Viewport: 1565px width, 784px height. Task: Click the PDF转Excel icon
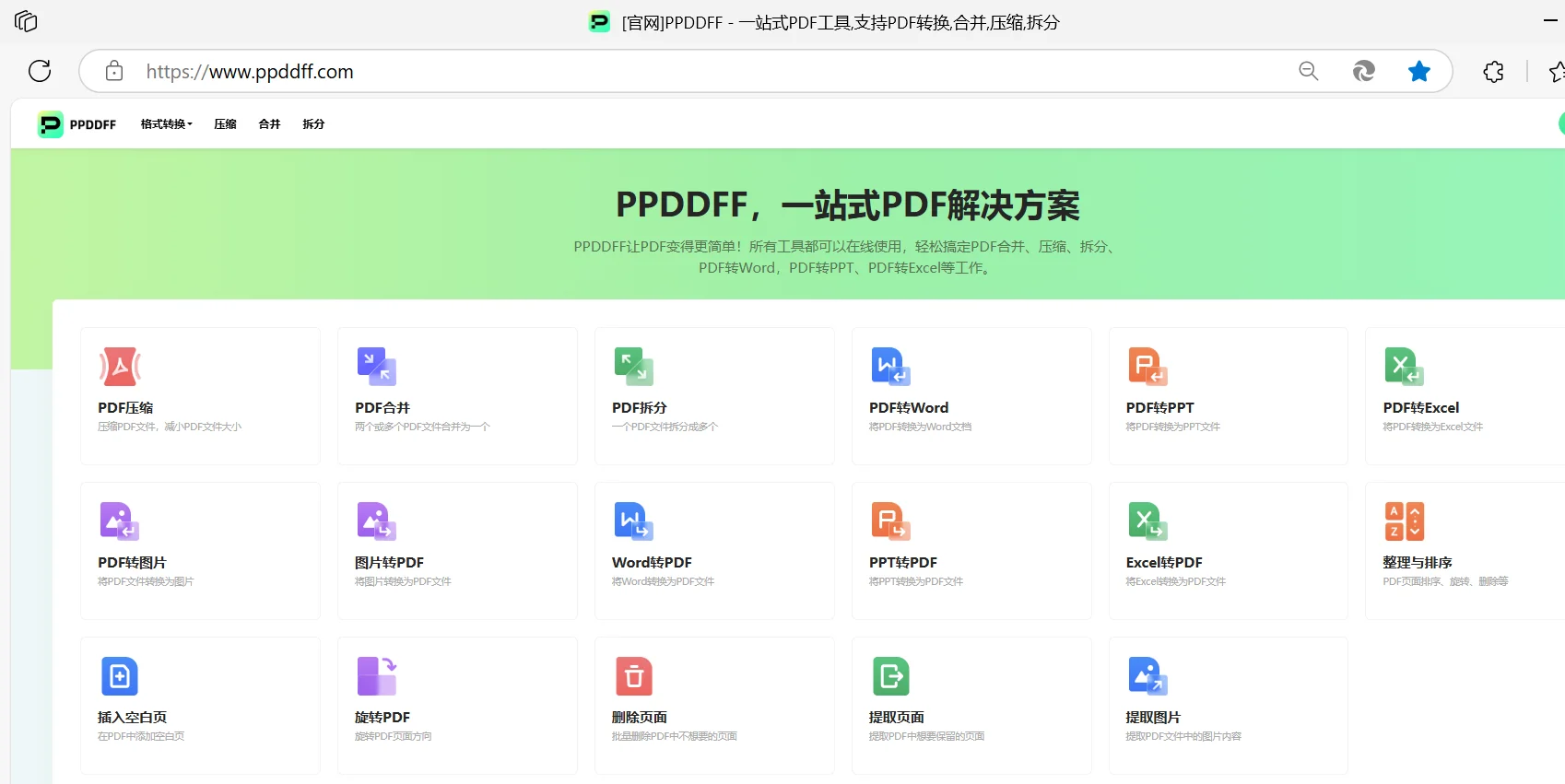click(x=1404, y=367)
